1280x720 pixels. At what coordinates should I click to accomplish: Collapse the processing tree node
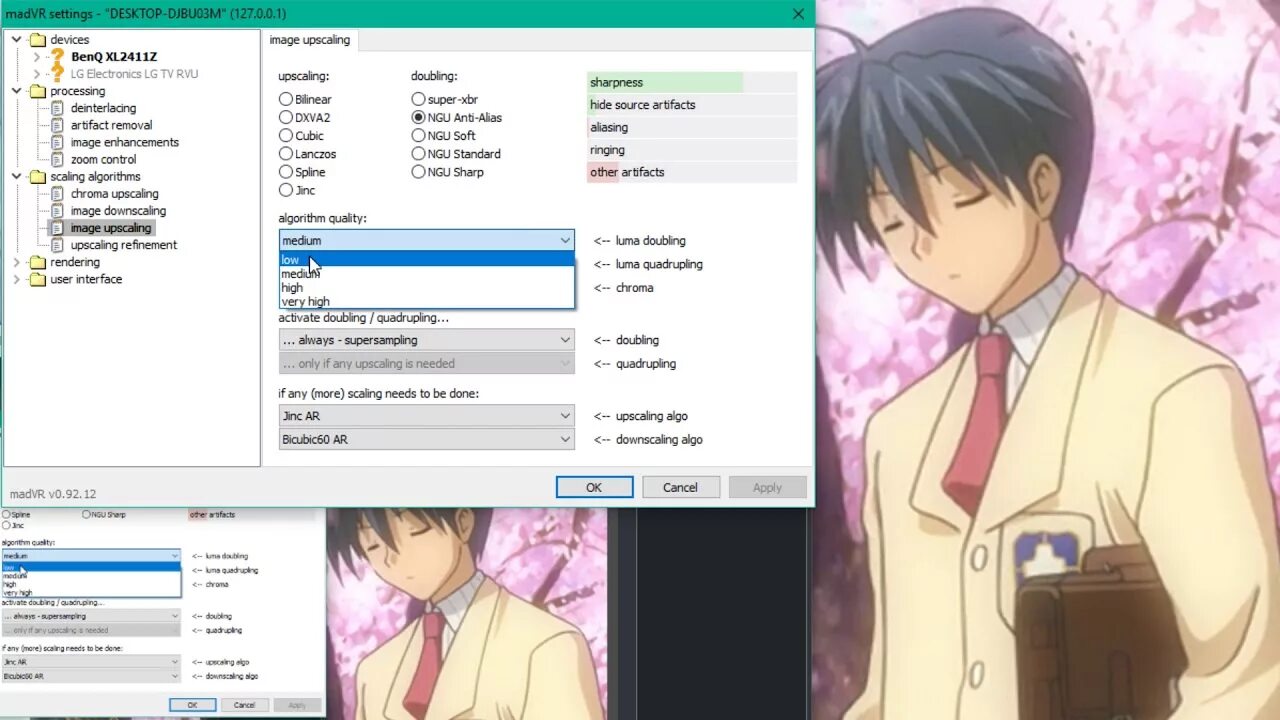coord(17,91)
